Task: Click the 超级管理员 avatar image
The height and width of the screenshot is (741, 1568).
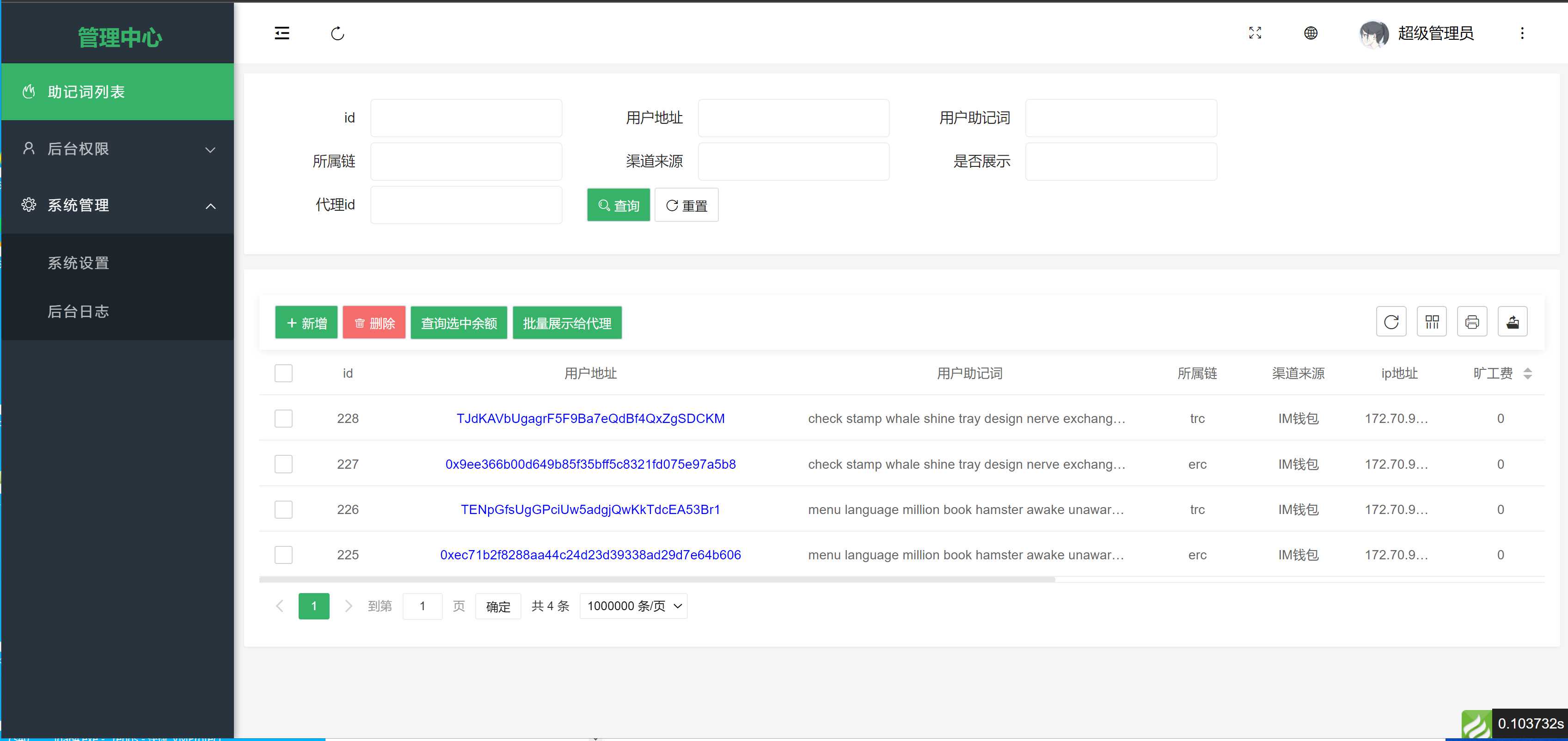Action: (1374, 33)
